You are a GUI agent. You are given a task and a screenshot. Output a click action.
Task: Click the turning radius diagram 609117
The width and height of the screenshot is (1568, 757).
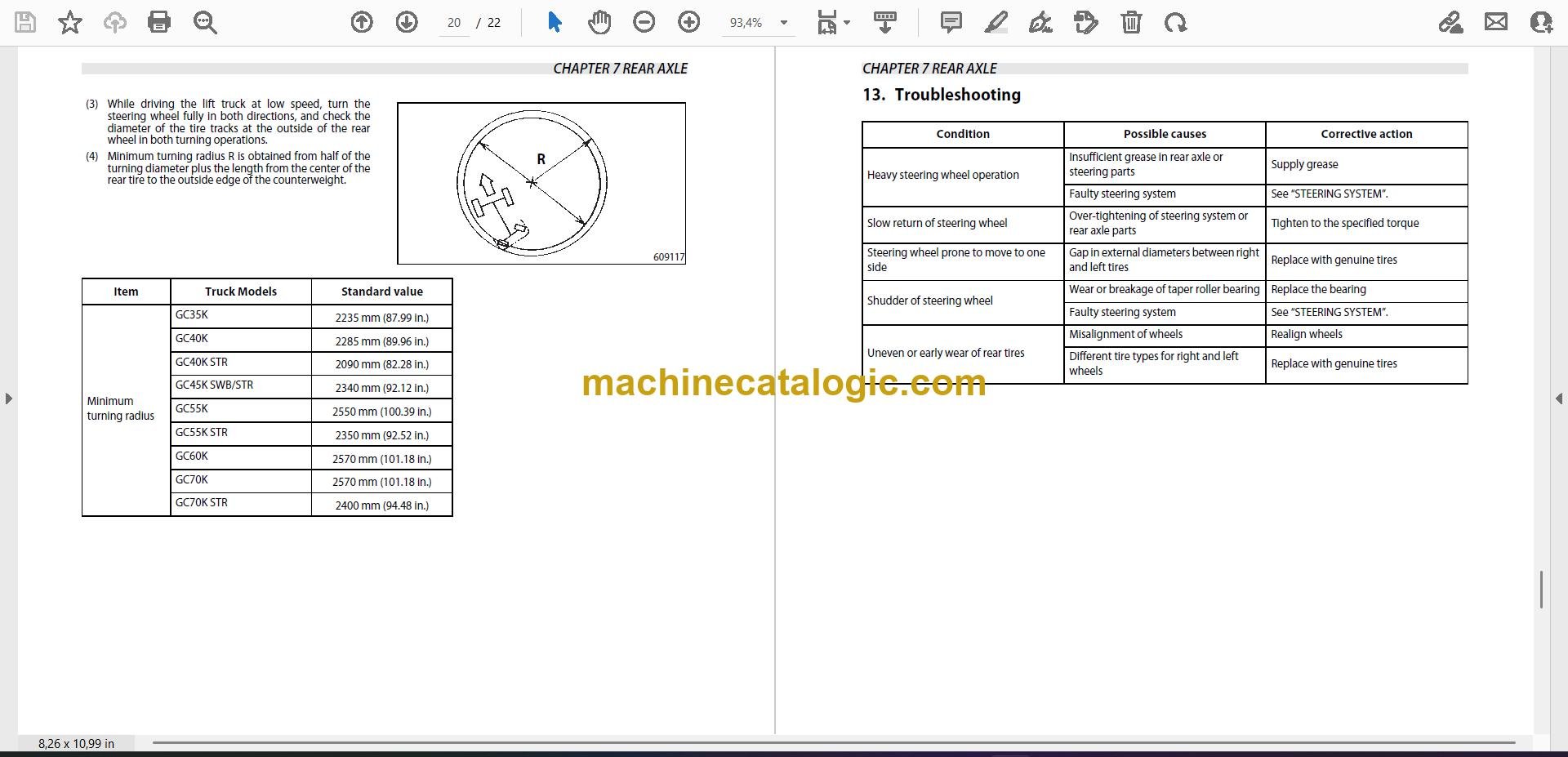(x=541, y=183)
